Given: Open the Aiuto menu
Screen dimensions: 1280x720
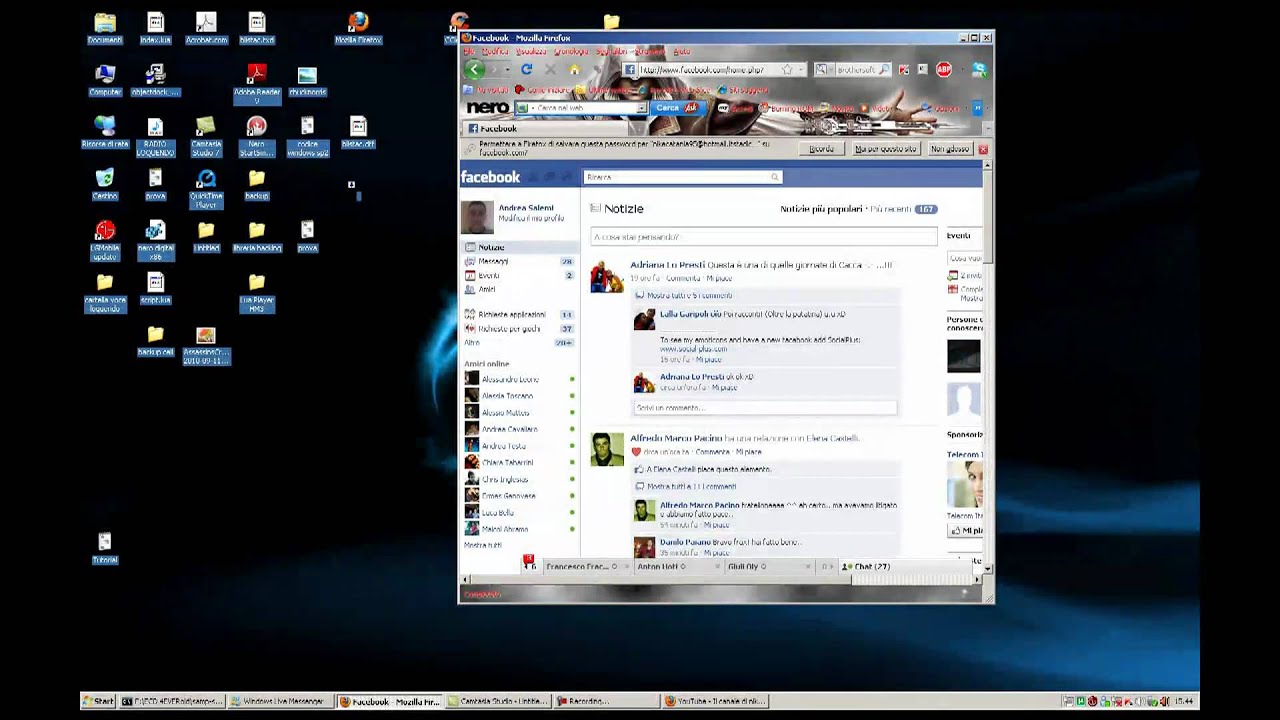Looking at the screenshot, I should (x=681, y=51).
